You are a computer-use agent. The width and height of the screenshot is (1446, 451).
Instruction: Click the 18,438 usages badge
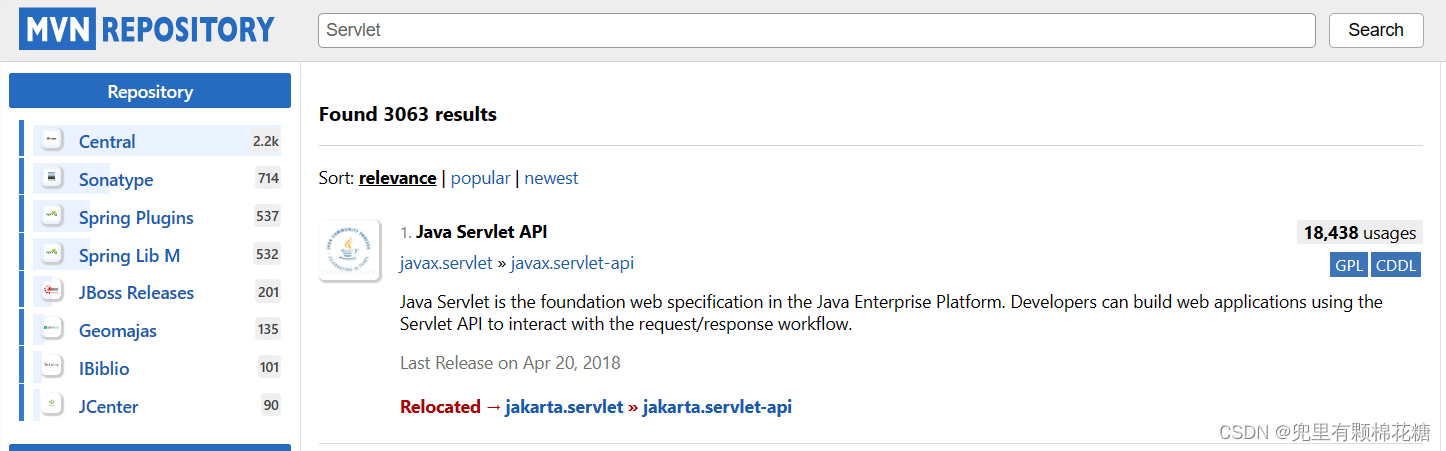point(1360,233)
